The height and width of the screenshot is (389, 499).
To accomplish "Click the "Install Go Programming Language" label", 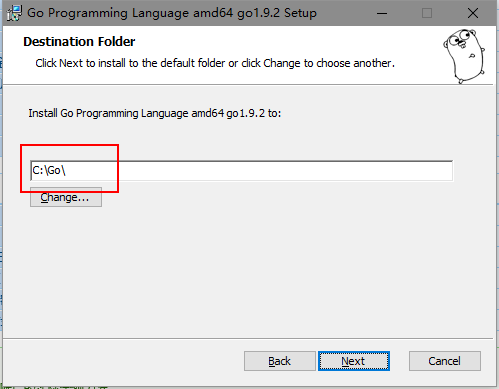I will pos(155,113).
